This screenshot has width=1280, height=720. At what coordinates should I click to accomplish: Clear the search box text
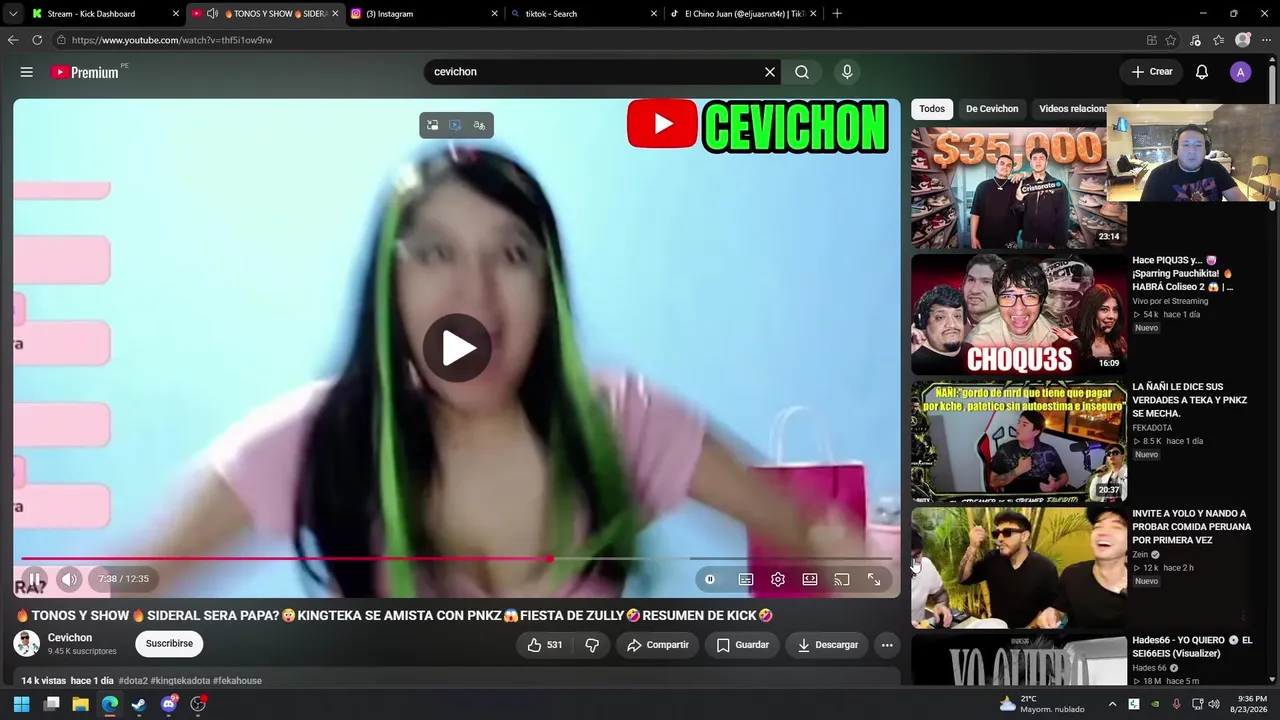(x=770, y=72)
